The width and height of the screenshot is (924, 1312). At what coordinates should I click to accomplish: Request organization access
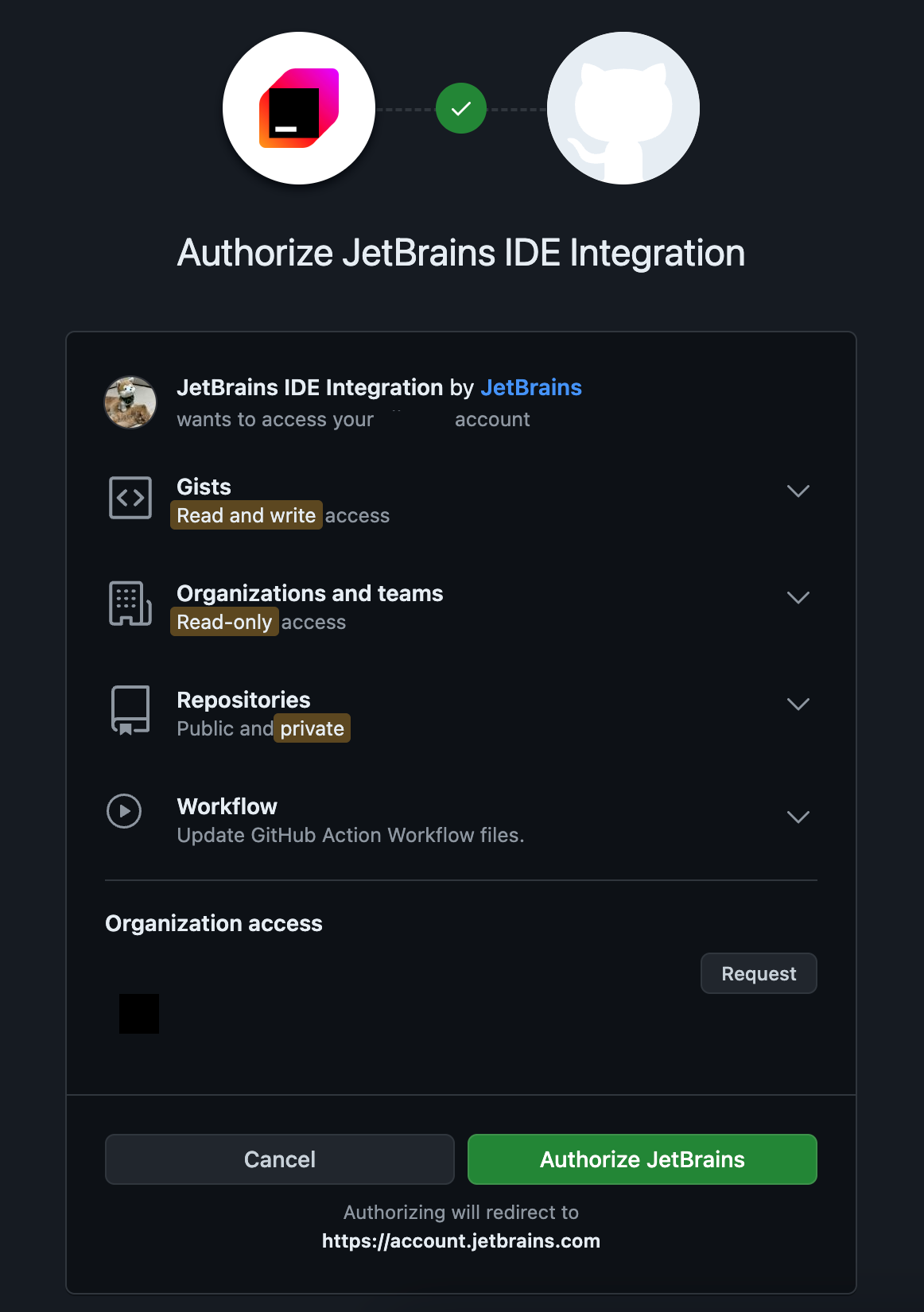pyautogui.click(x=759, y=973)
